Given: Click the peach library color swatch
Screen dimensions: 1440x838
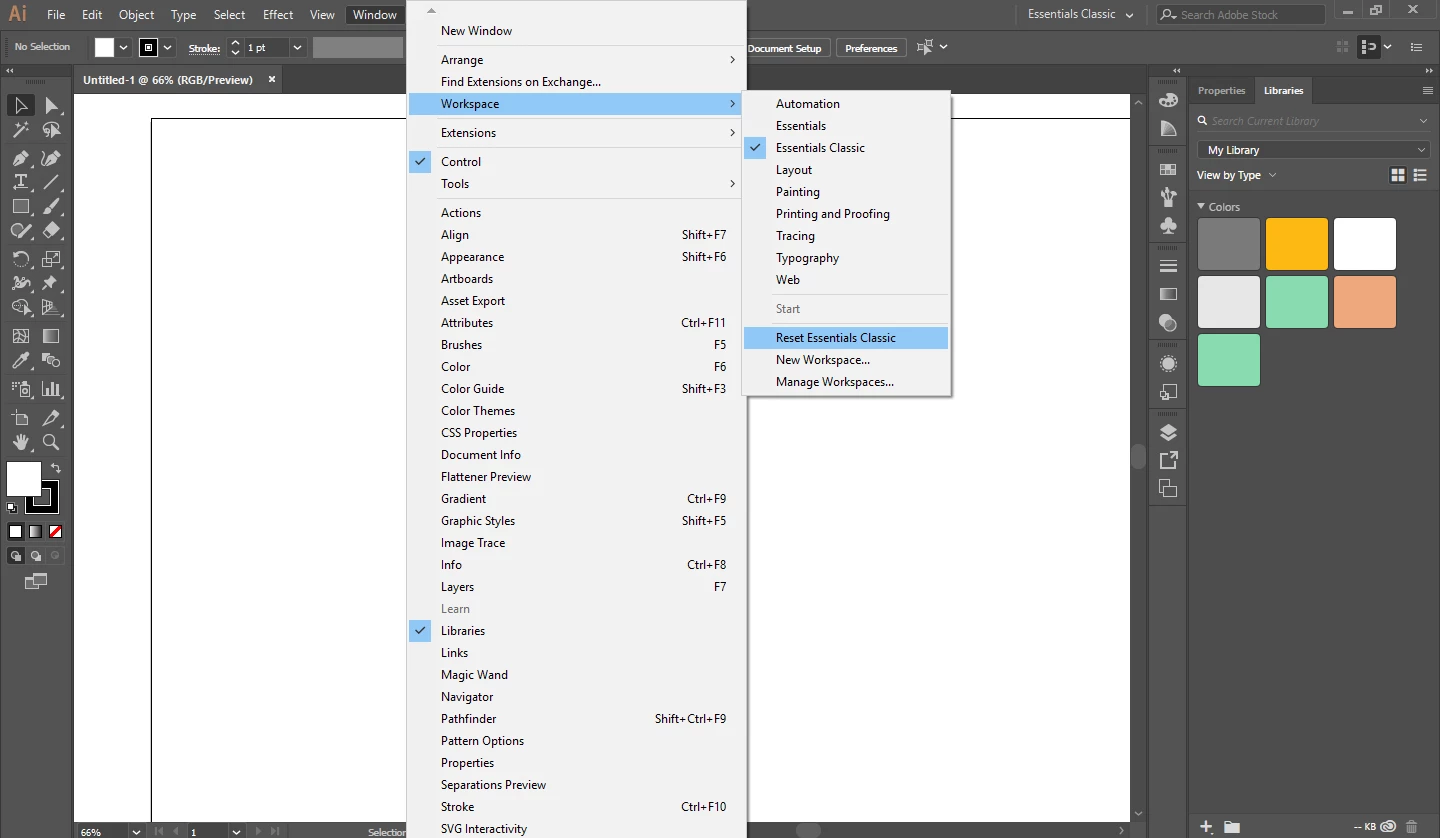Looking at the screenshot, I should tap(1364, 302).
